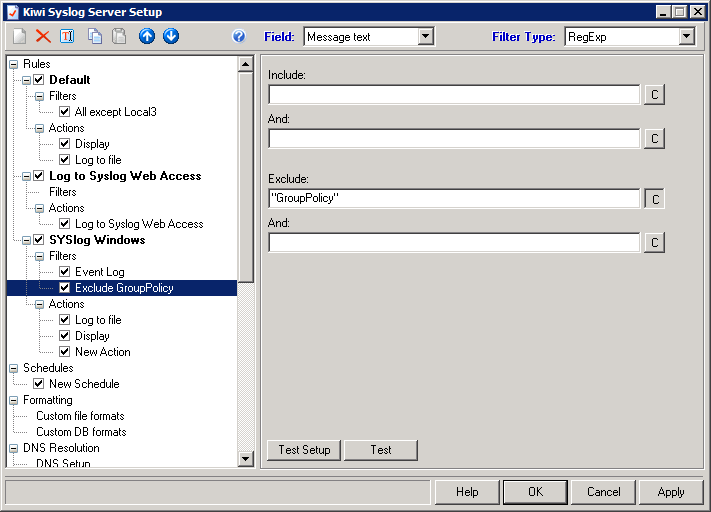Toggle Log to Syslog Web Access action checkbox
Viewport: 711px width, 512px height.
point(64,224)
